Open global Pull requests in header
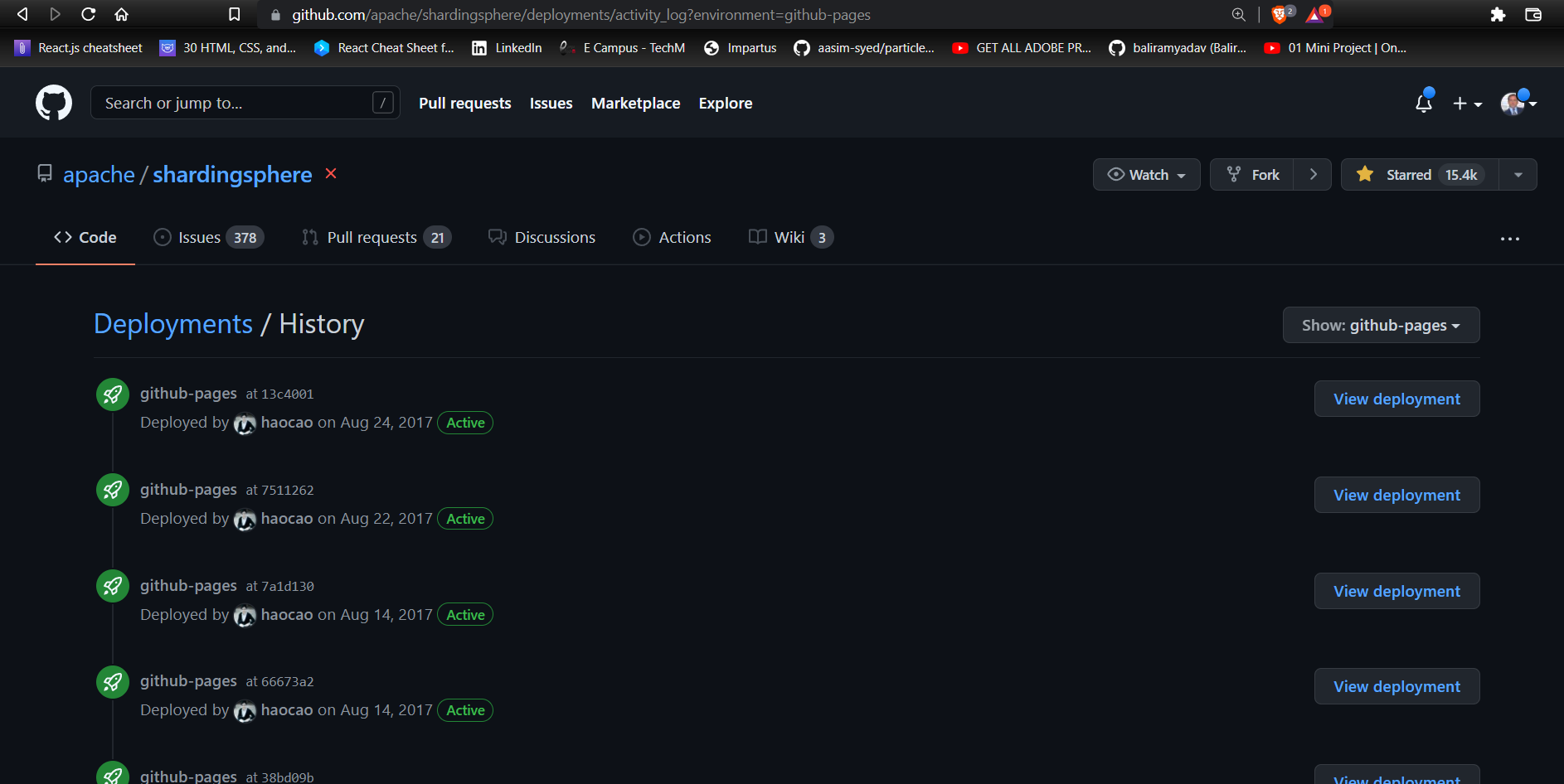The image size is (1564, 784). tap(464, 103)
